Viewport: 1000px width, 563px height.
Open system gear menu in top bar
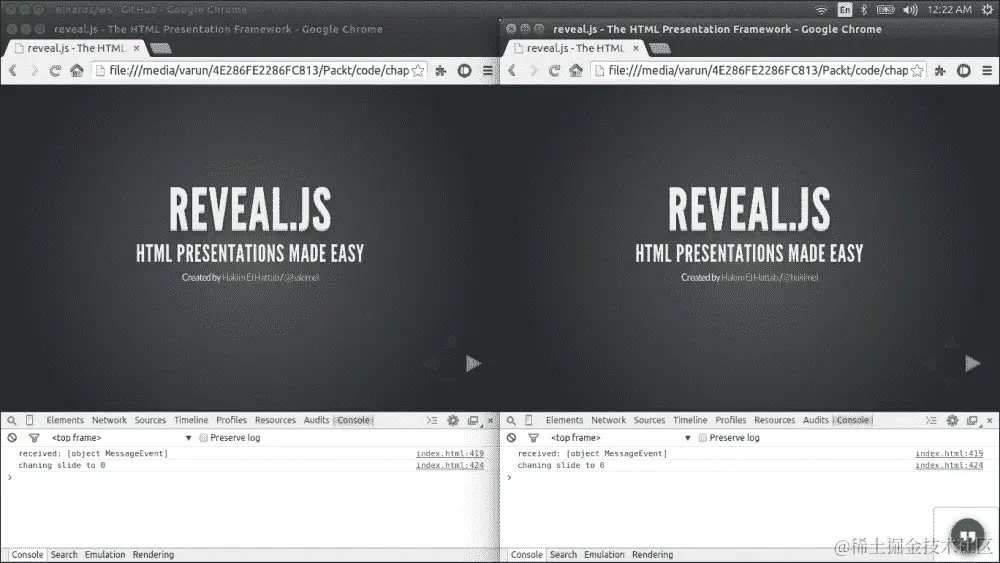(987, 10)
